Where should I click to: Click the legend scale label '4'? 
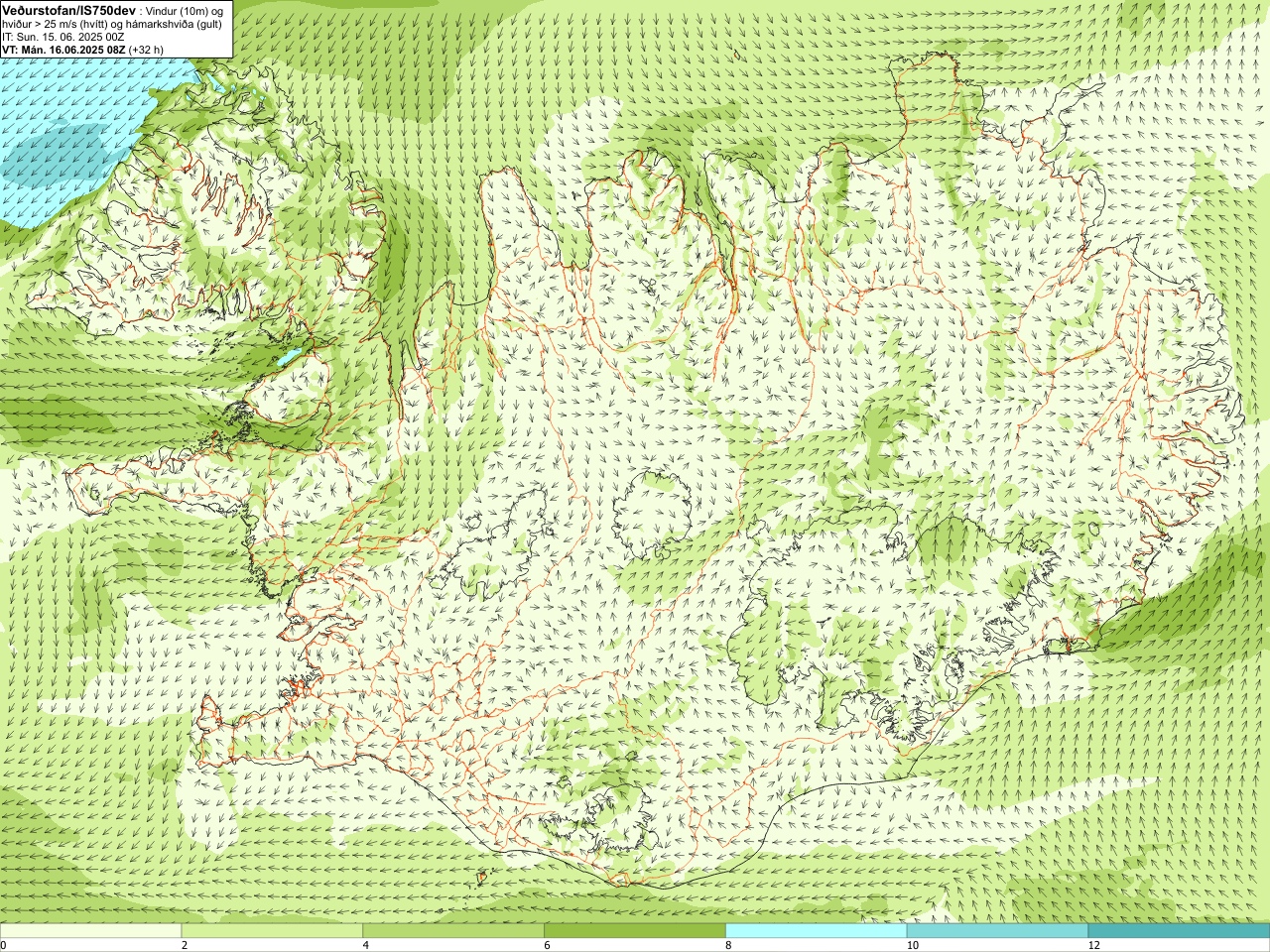[x=366, y=946]
